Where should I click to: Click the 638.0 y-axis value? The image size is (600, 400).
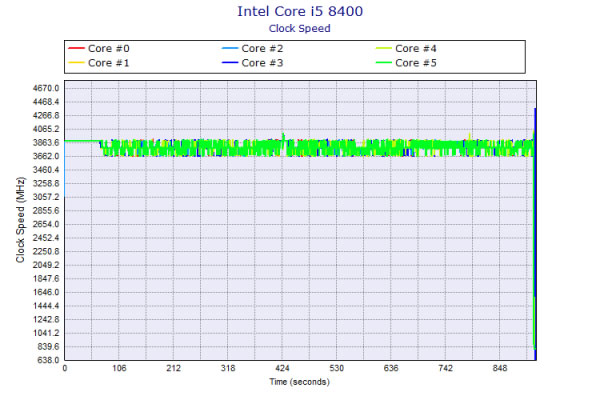pos(48,360)
